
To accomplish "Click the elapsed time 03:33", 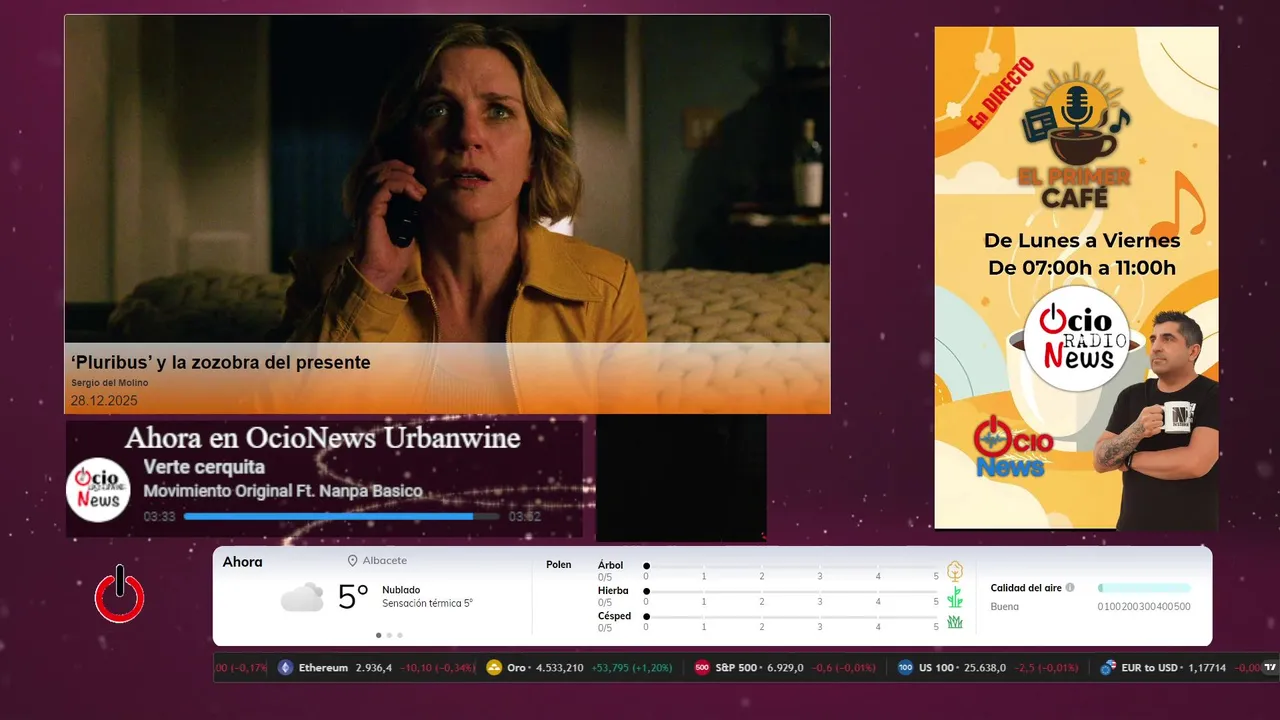I will 159,517.
